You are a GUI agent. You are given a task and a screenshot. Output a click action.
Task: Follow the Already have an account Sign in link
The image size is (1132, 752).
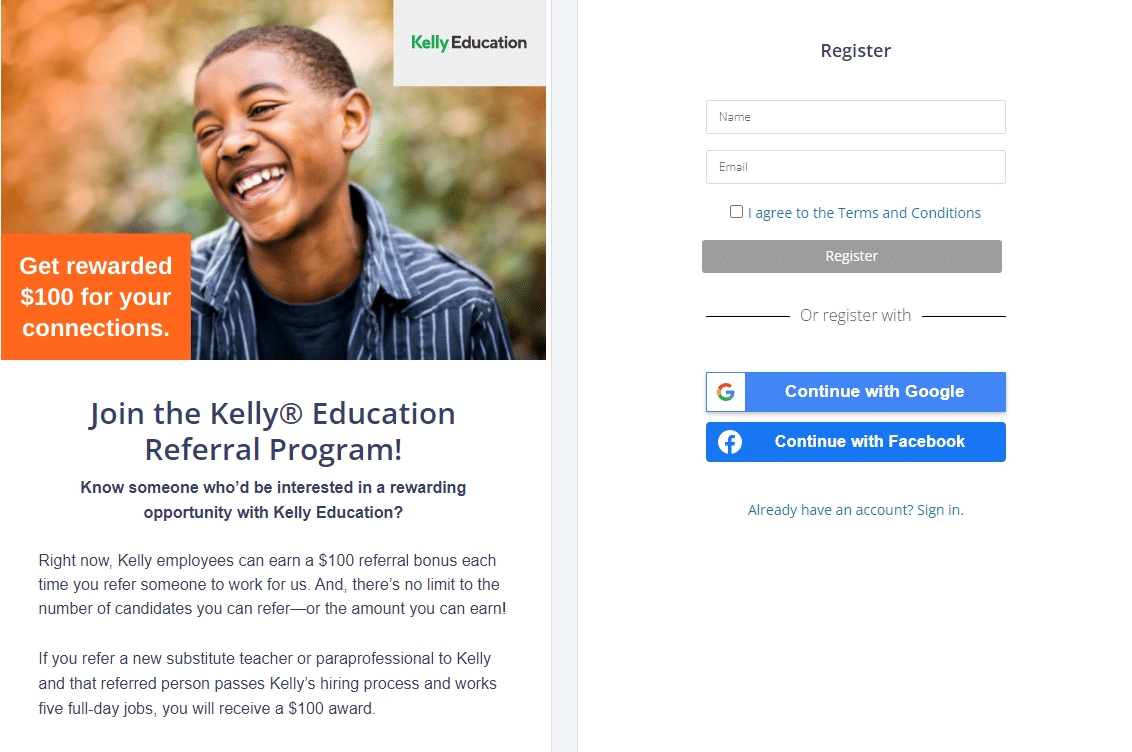click(855, 510)
